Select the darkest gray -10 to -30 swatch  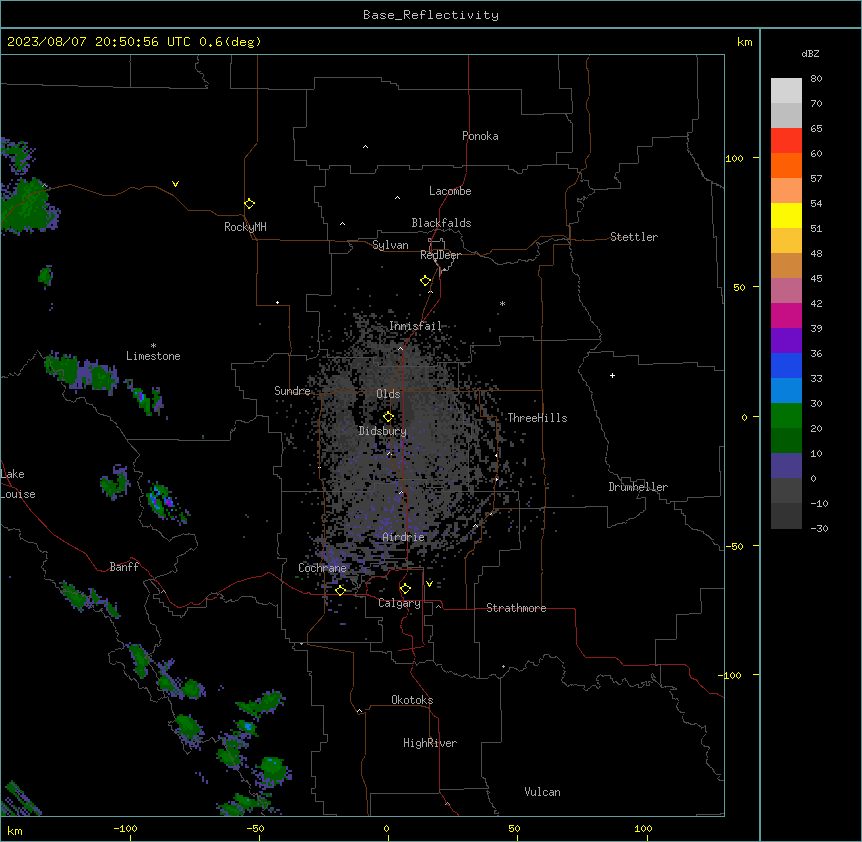pos(786,516)
